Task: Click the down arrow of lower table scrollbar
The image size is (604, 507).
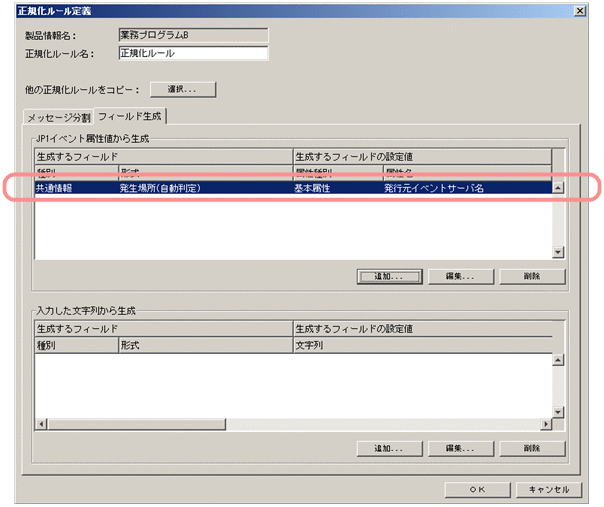Action: (x=558, y=412)
